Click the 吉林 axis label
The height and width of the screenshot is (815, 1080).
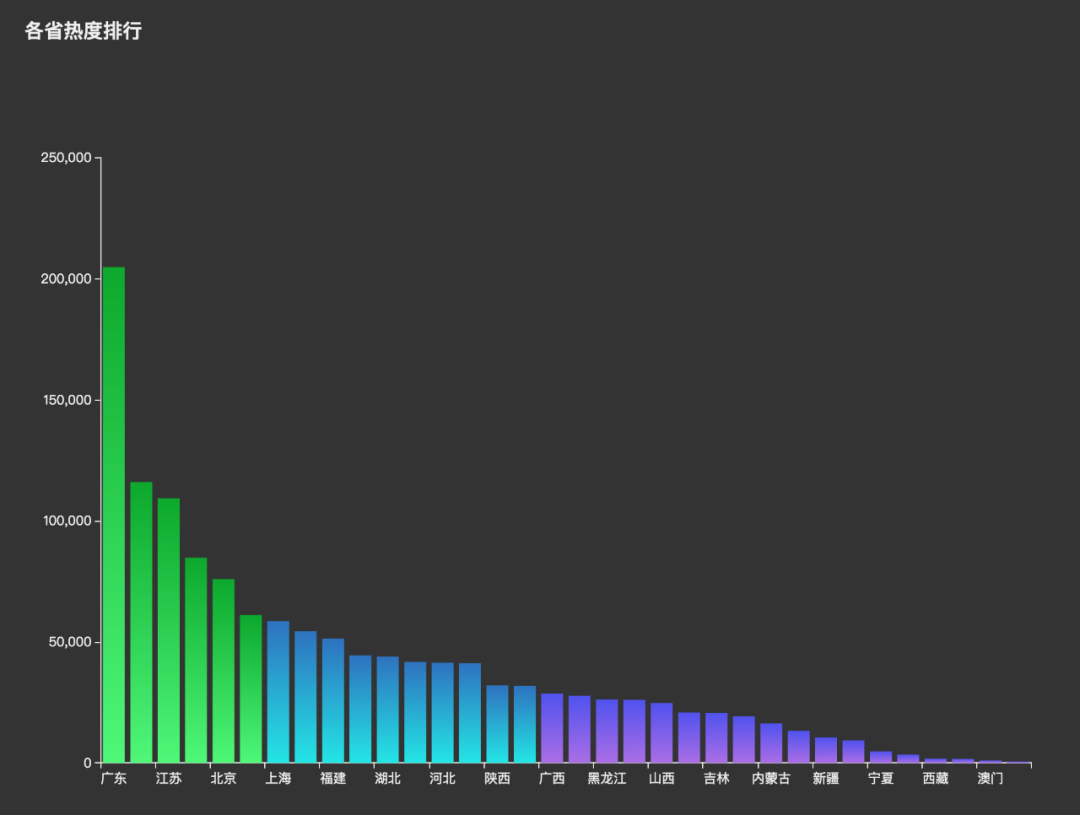click(716, 778)
